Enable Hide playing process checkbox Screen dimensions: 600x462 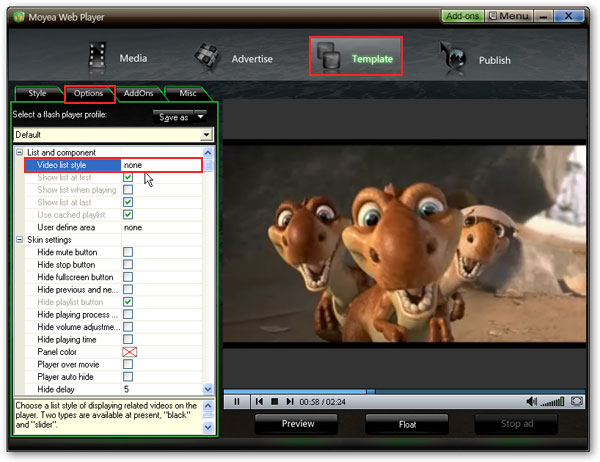click(128, 314)
